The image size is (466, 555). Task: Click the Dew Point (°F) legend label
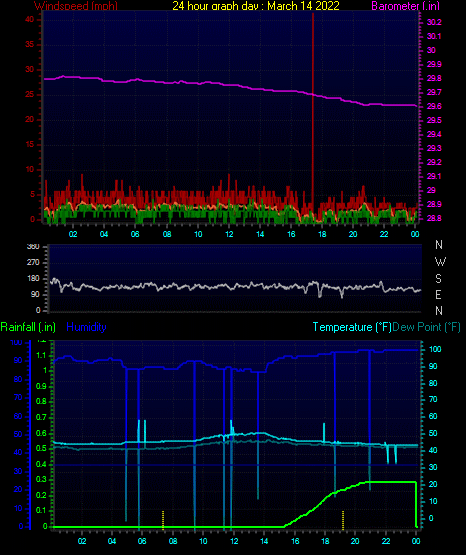point(426,327)
